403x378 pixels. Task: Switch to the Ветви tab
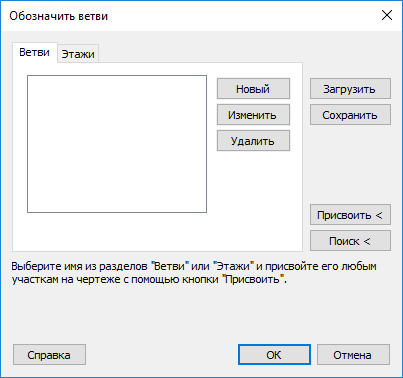(35, 52)
